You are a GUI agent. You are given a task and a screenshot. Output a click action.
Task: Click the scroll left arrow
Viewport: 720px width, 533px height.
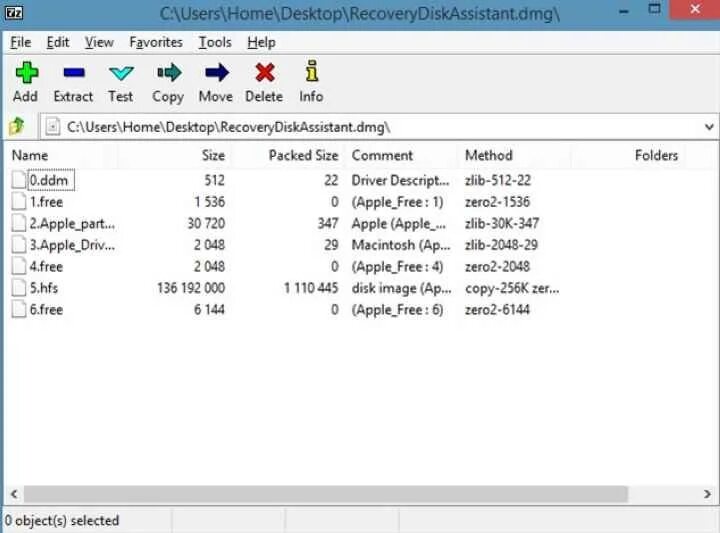tap(14, 494)
